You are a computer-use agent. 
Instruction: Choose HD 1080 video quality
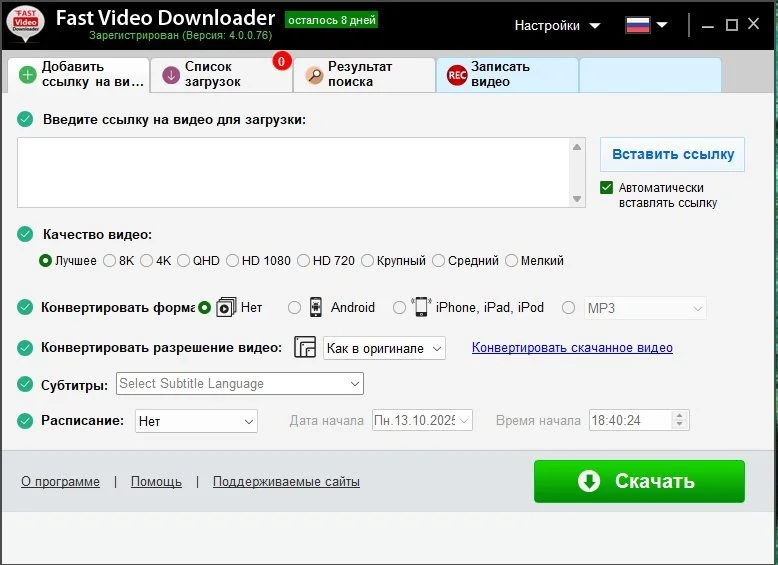233,261
